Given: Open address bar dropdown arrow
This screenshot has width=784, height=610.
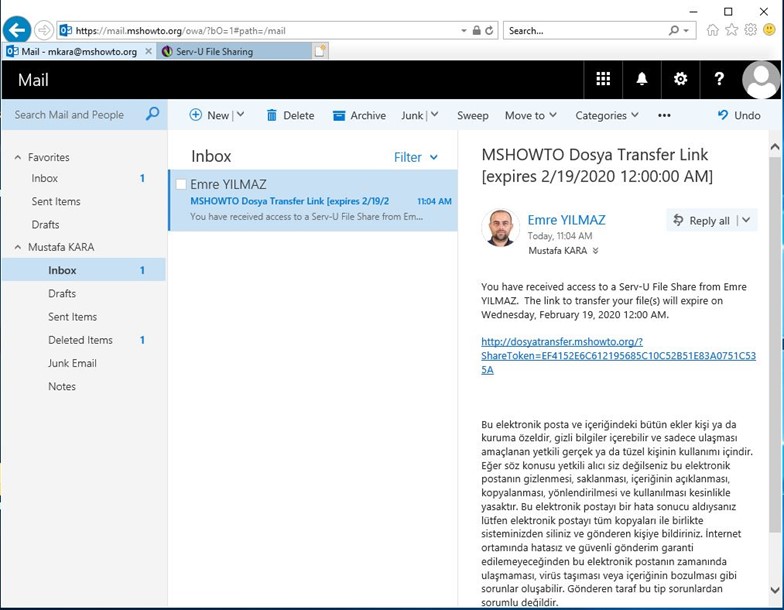Looking at the screenshot, I should tap(464, 30).
